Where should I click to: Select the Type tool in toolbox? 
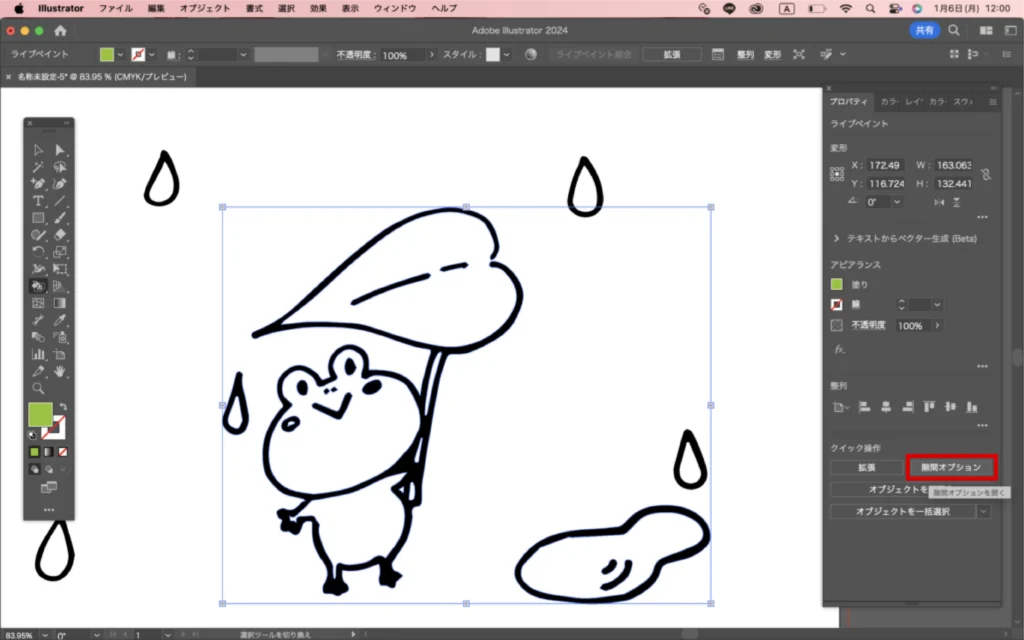[38, 201]
